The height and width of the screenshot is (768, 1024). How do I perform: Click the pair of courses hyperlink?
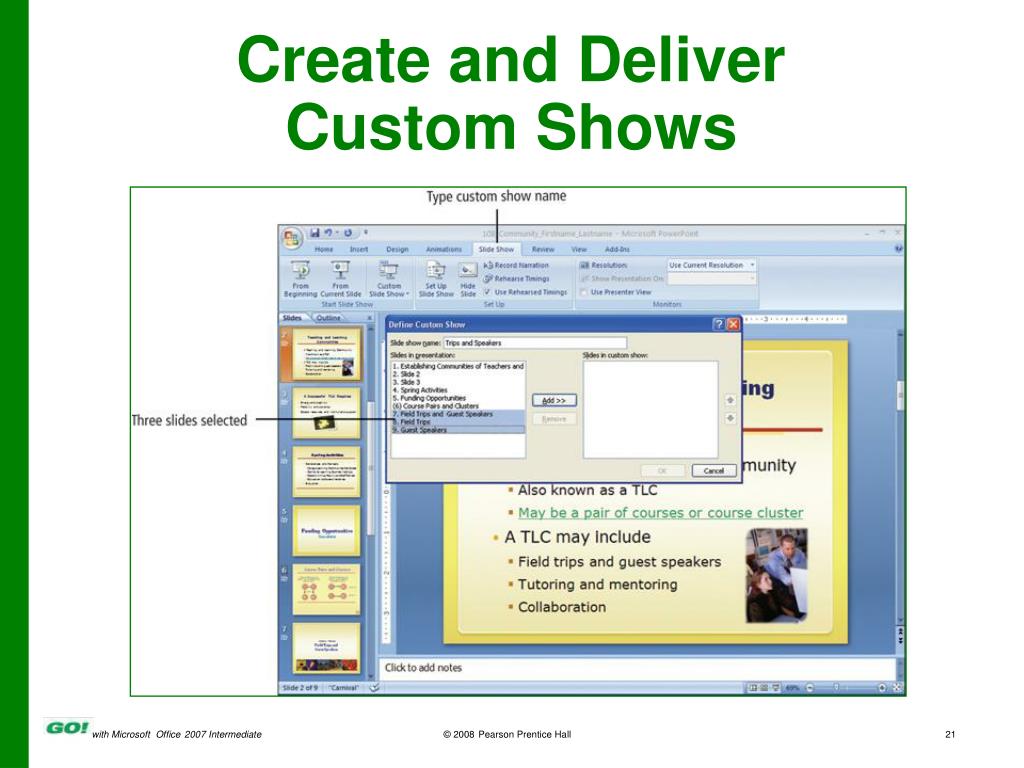point(660,513)
